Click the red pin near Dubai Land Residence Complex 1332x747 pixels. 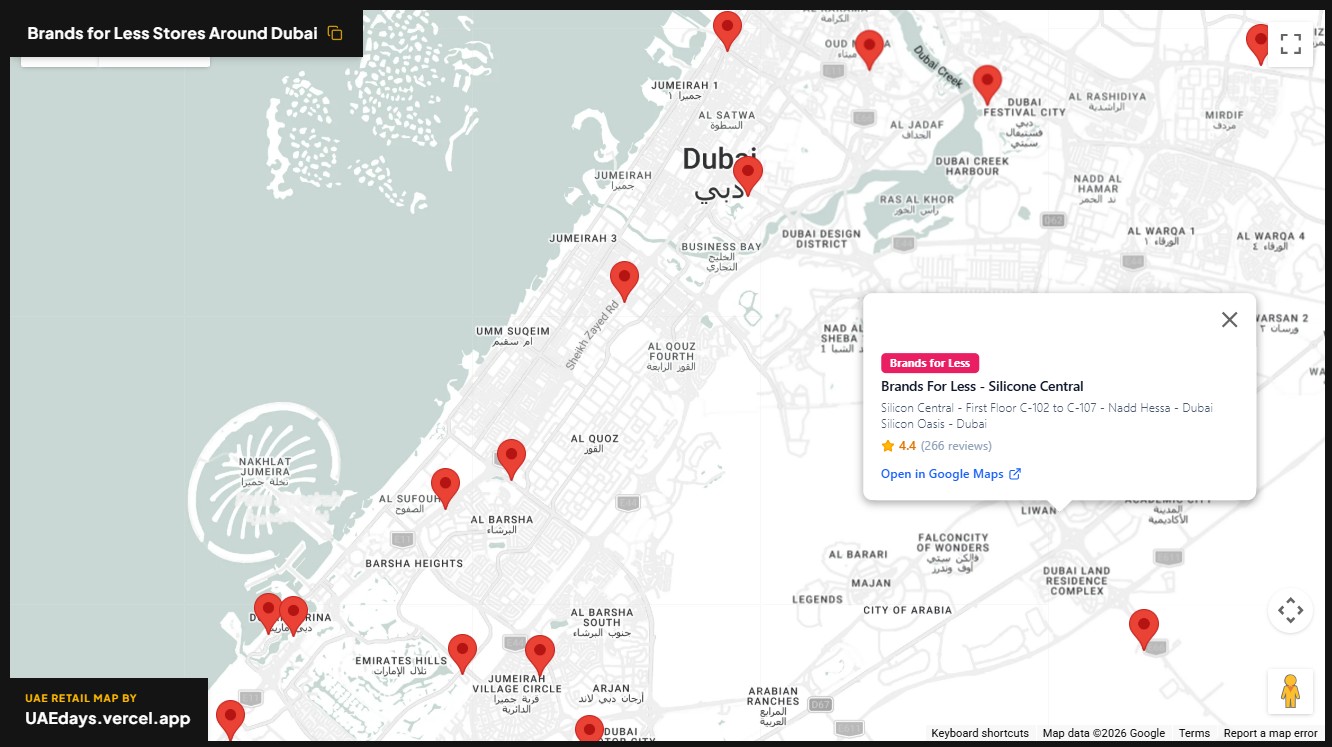point(1144,630)
